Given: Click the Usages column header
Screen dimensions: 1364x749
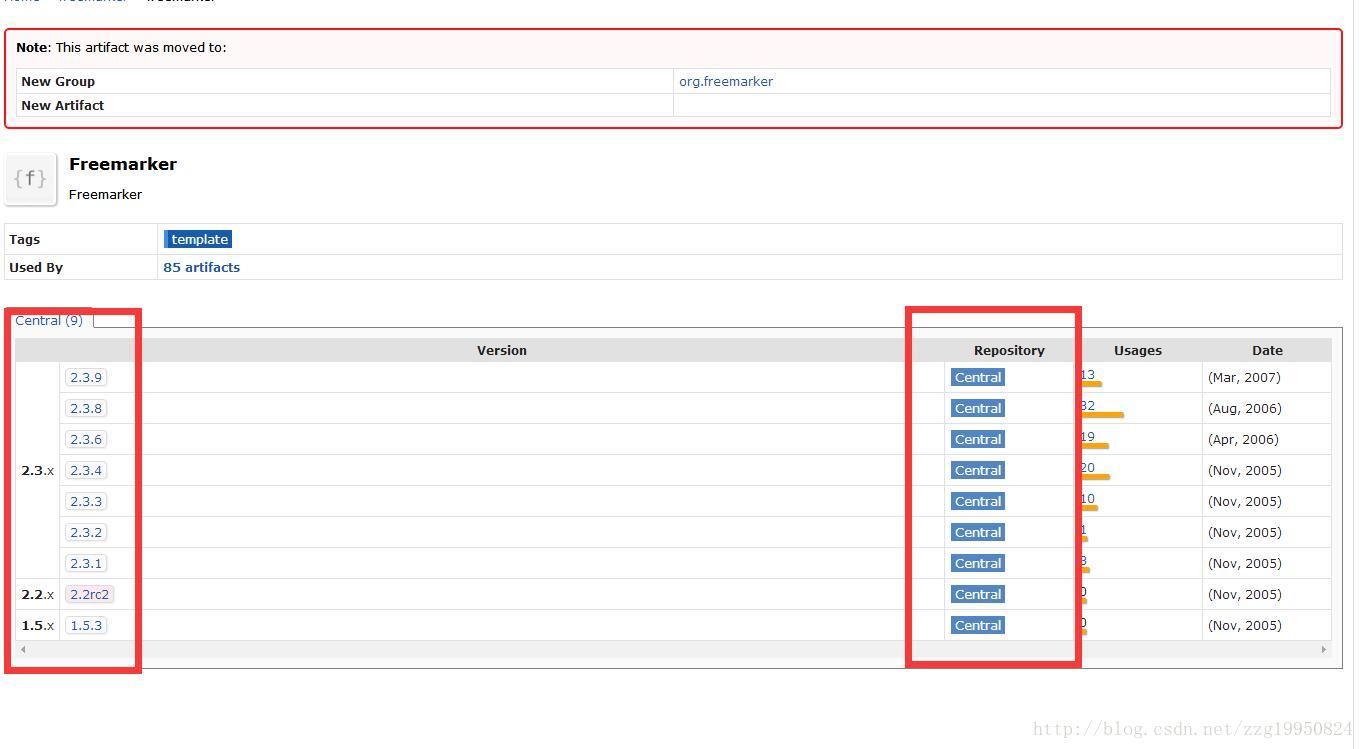Looking at the screenshot, I should point(1138,350).
